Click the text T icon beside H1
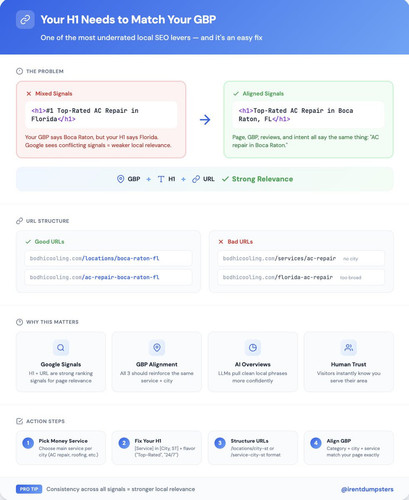Screen dimensions: 409x500 (161, 179)
